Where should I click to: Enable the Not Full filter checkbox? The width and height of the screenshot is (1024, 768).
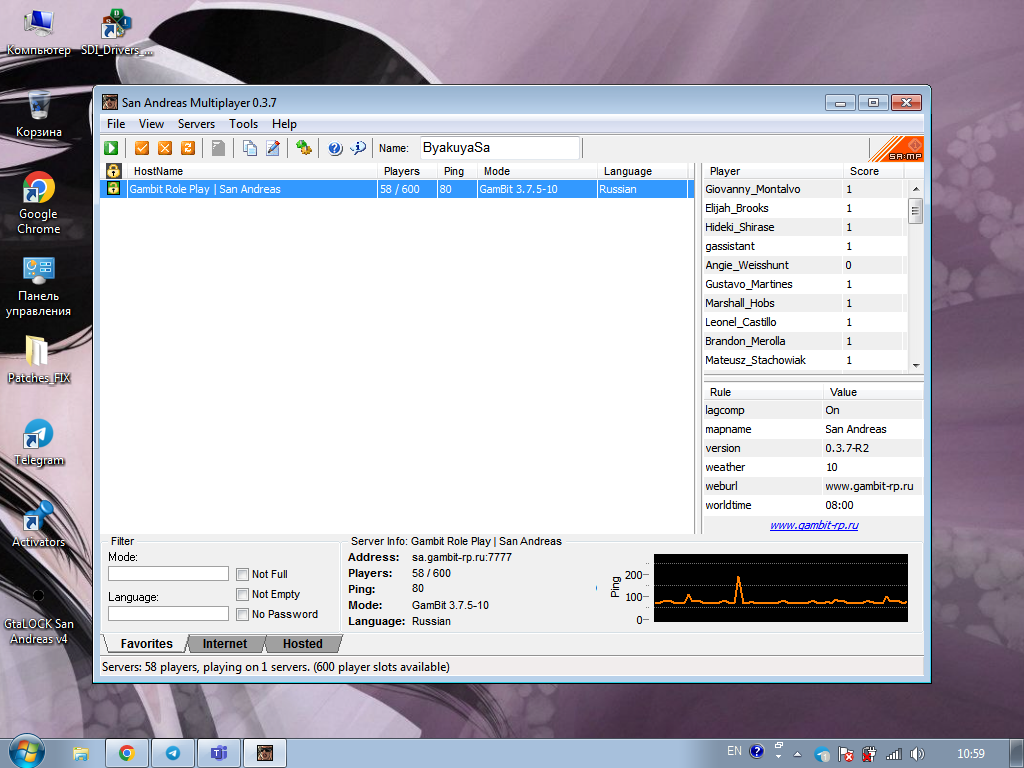click(242, 574)
